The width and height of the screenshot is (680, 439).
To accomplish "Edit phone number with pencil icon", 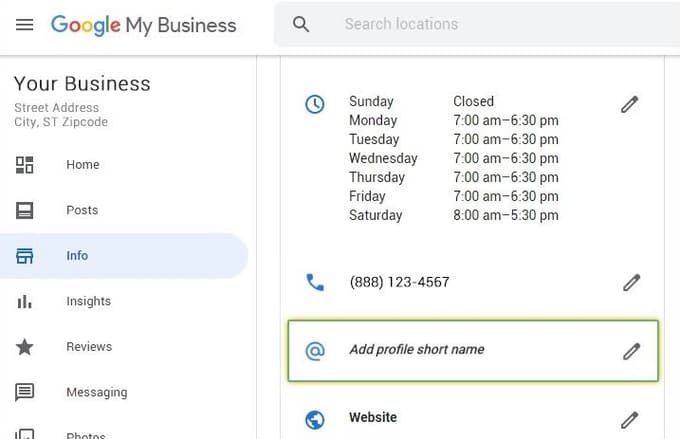I will (x=631, y=282).
